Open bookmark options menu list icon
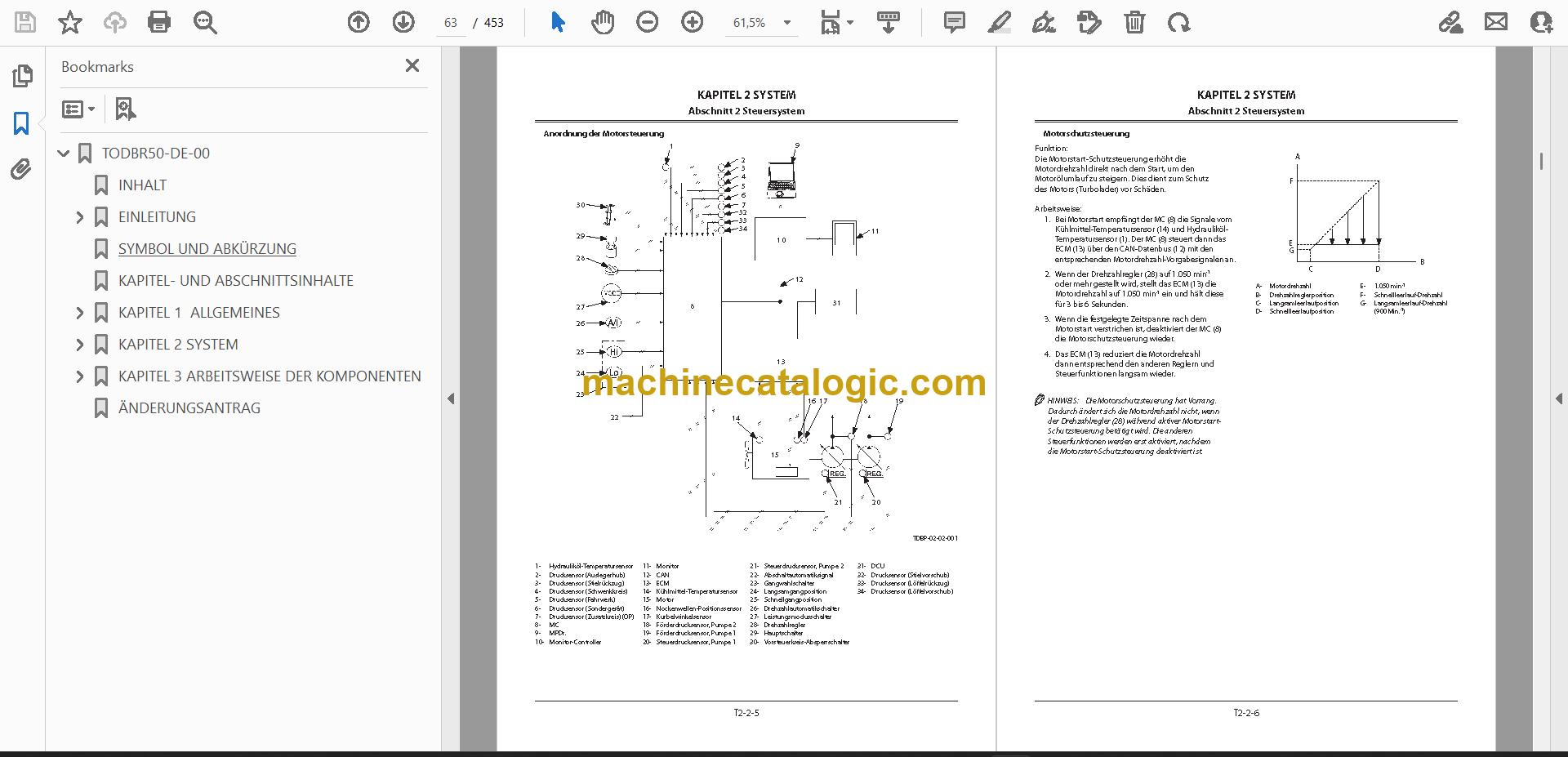This screenshot has height=757, width=1568. tap(78, 109)
